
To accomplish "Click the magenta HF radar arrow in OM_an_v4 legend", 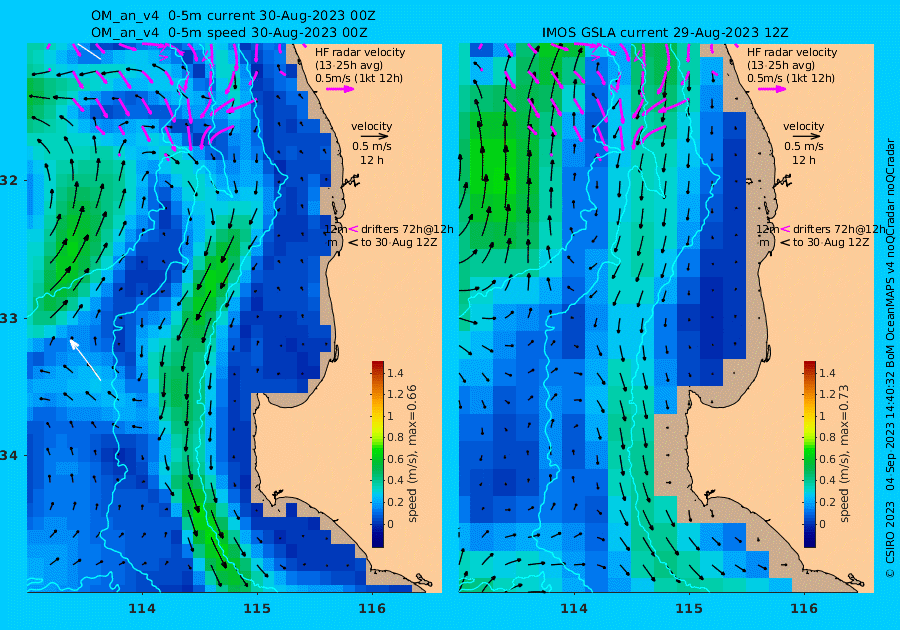I will [340, 89].
